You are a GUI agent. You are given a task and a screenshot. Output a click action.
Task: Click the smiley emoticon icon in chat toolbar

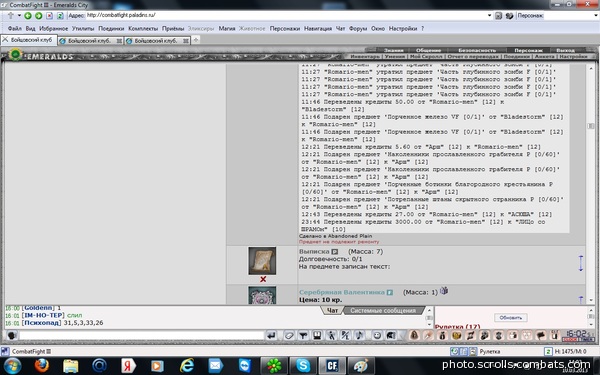tap(377, 336)
